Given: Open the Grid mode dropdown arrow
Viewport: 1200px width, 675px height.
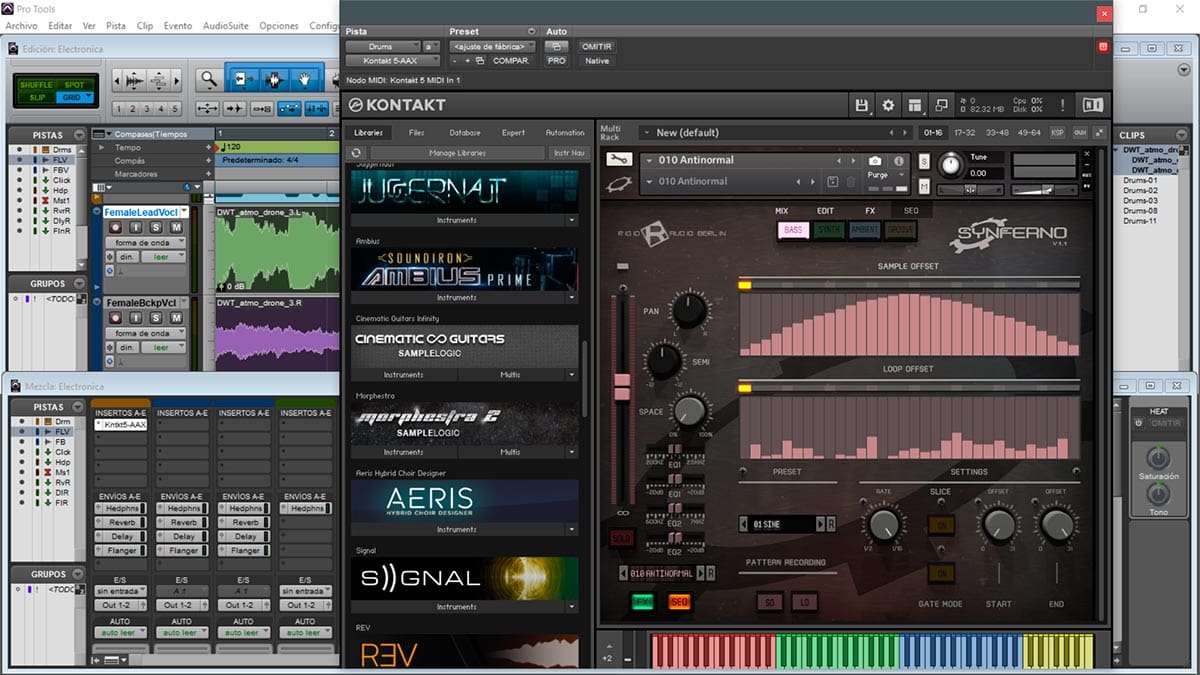Looking at the screenshot, I should point(90,97).
